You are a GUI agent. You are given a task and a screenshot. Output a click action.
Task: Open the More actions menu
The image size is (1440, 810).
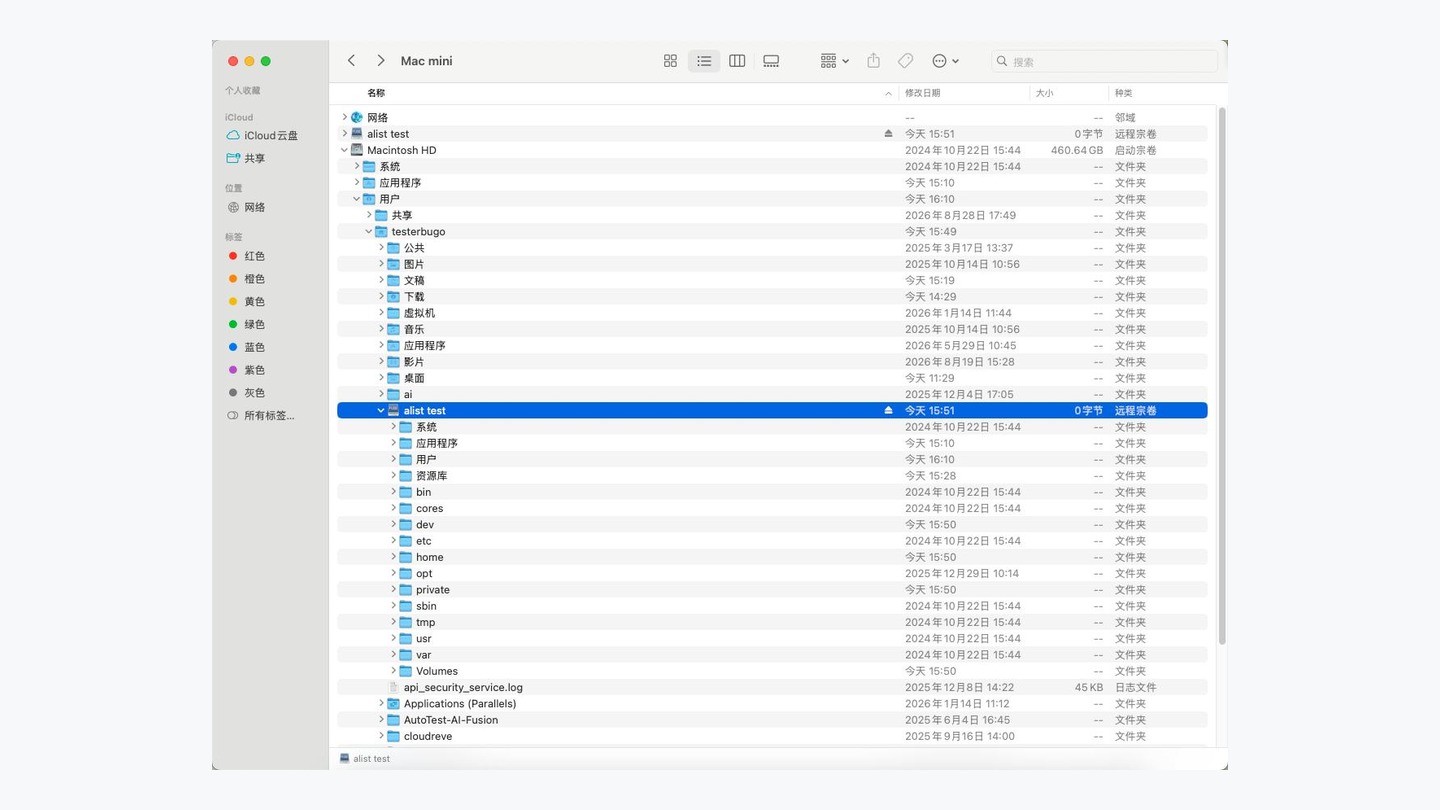(945, 61)
